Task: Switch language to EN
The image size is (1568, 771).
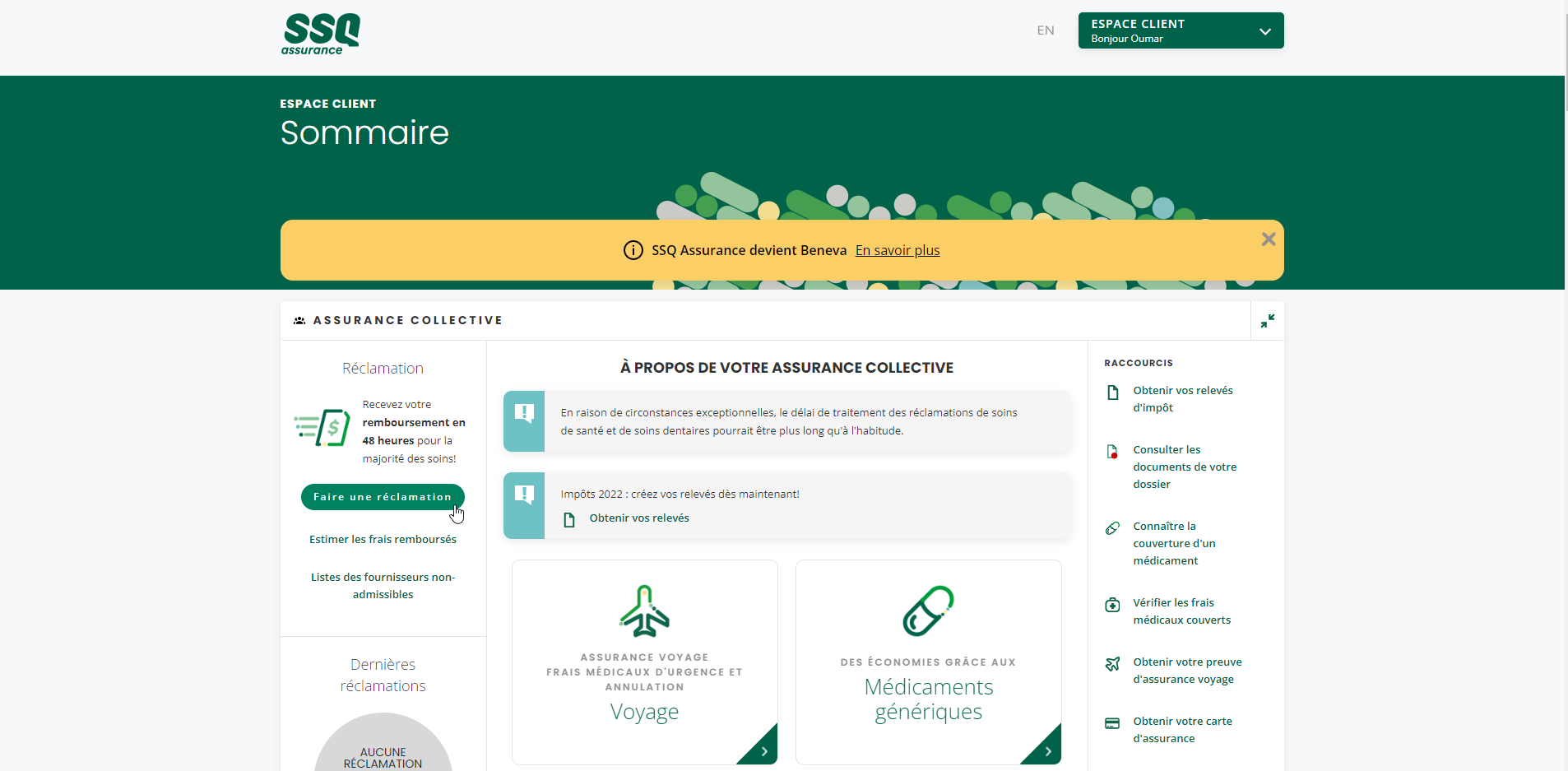Action: click(x=1046, y=30)
